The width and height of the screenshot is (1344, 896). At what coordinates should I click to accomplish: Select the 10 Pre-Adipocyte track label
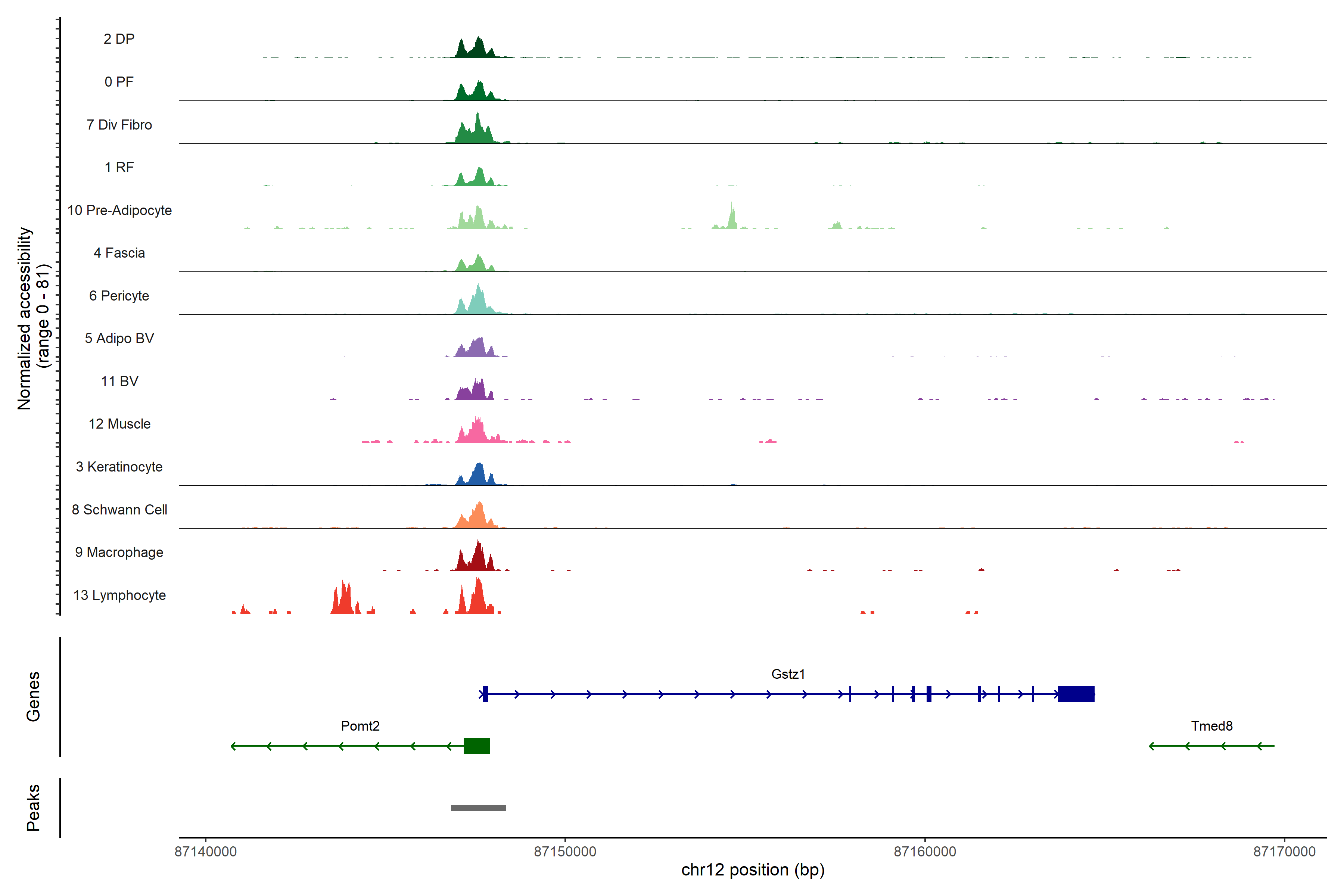(119, 210)
